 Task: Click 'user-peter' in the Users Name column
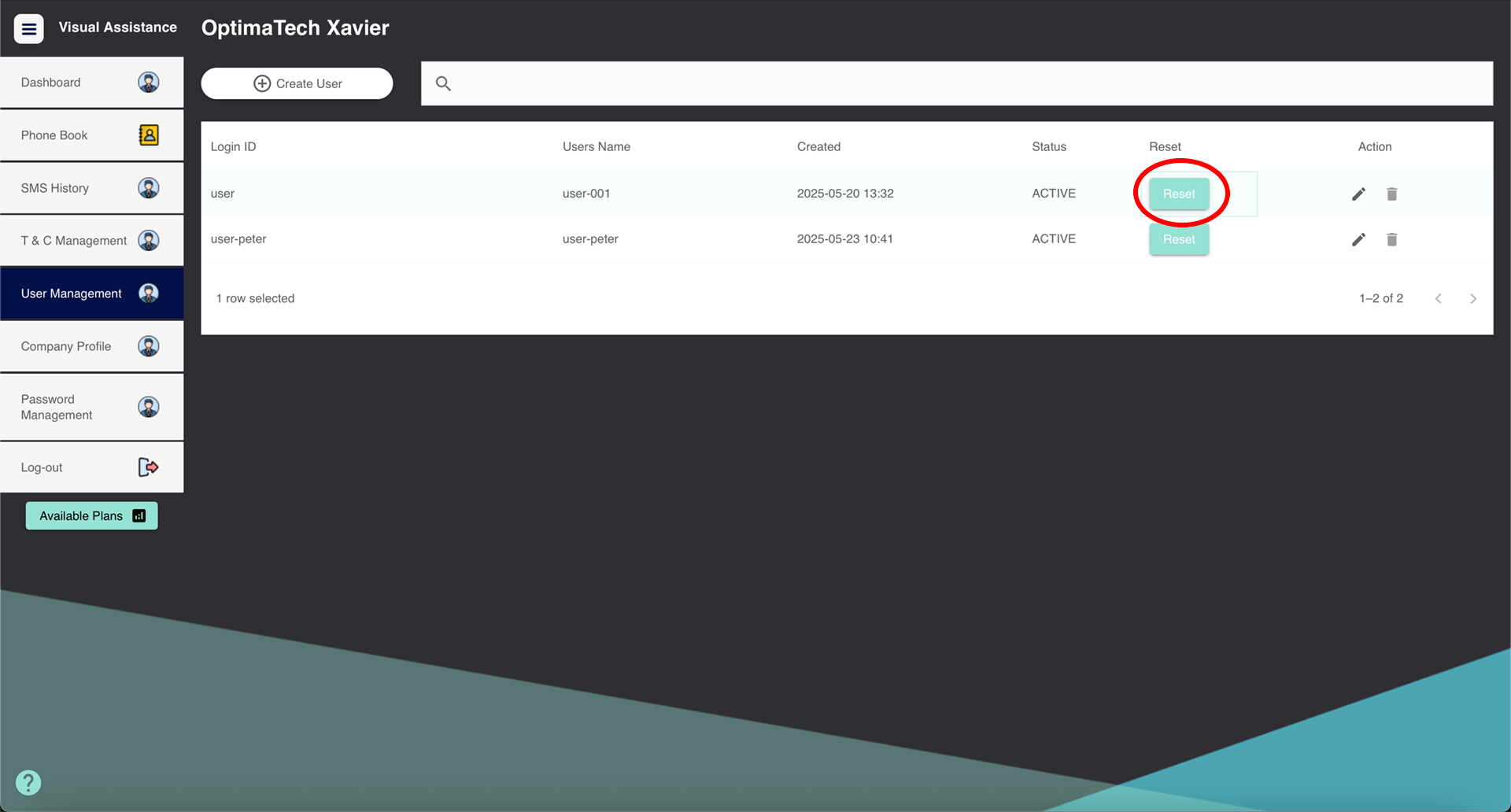pyautogui.click(x=590, y=239)
